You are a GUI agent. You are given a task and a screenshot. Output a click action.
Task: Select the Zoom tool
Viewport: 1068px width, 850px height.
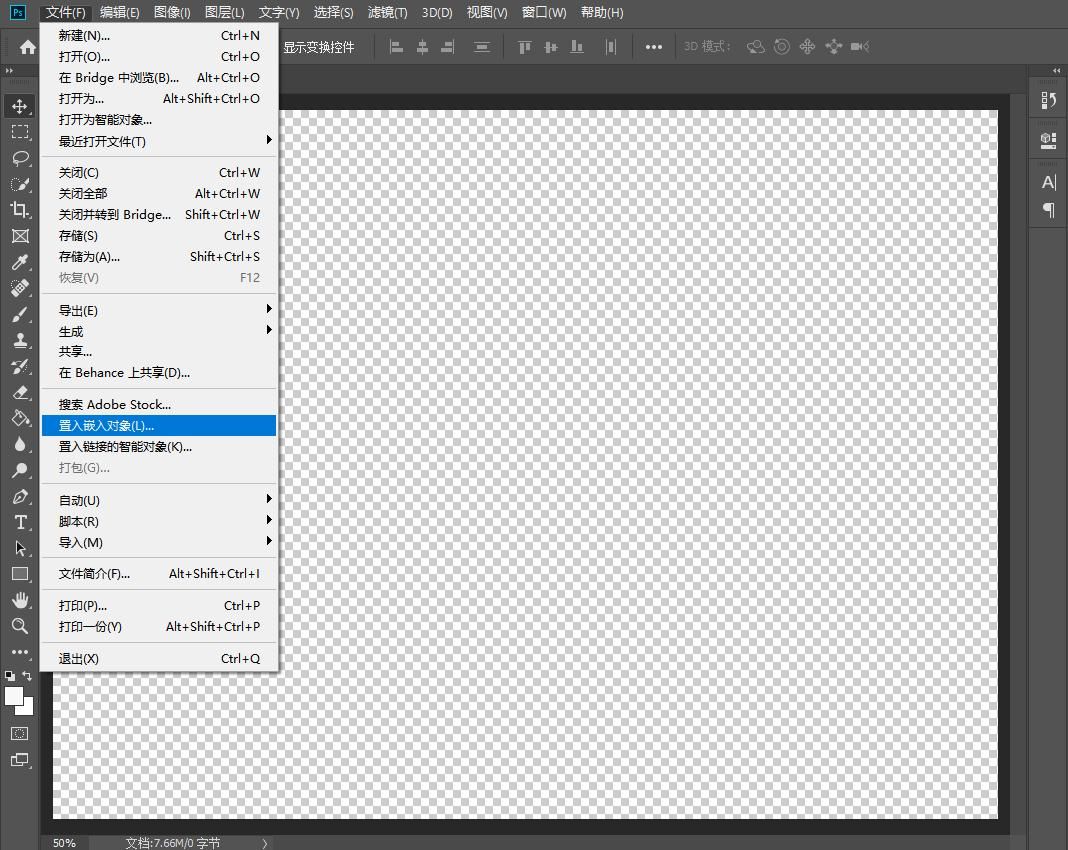[20, 626]
